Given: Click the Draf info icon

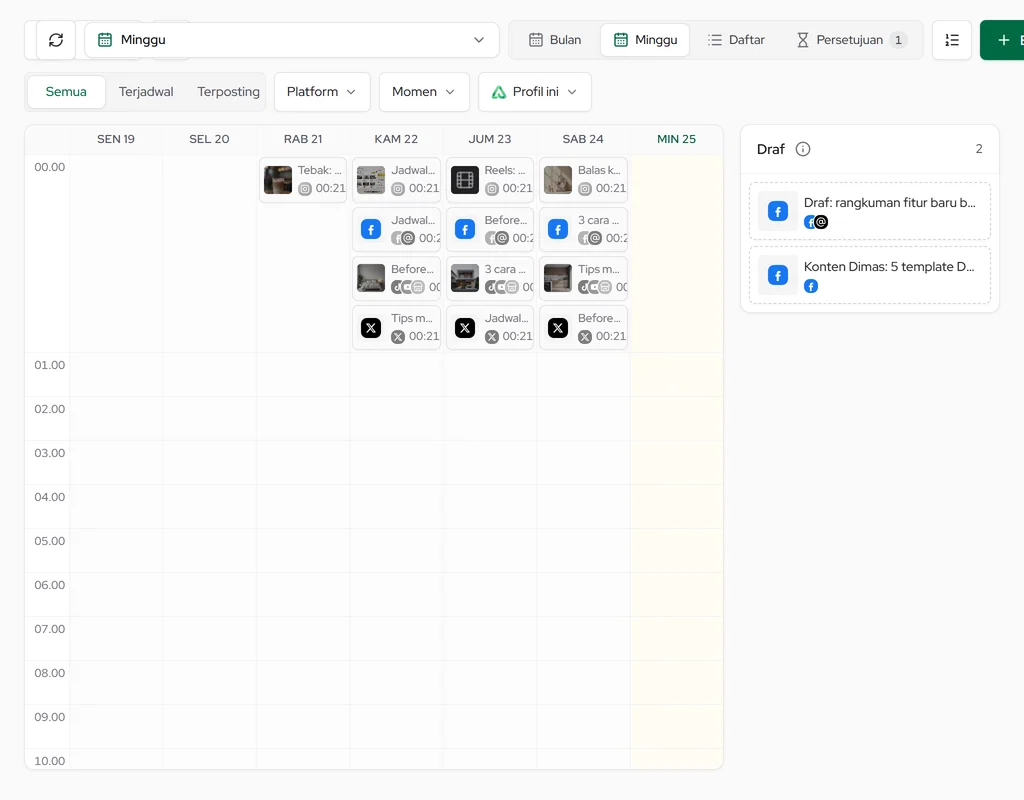Looking at the screenshot, I should tap(803, 149).
